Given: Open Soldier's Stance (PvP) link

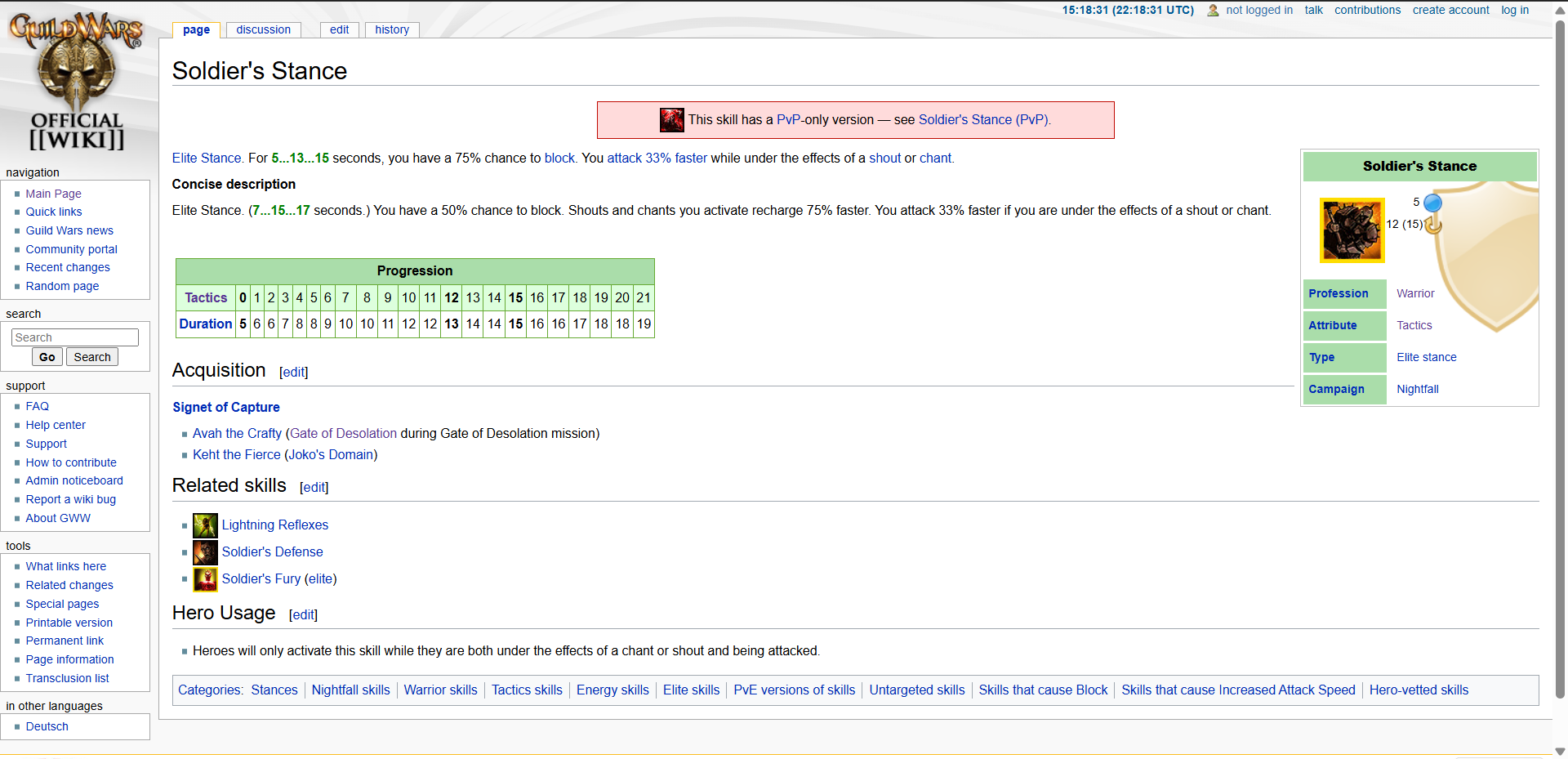Looking at the screenshot, I should point(983,119).
